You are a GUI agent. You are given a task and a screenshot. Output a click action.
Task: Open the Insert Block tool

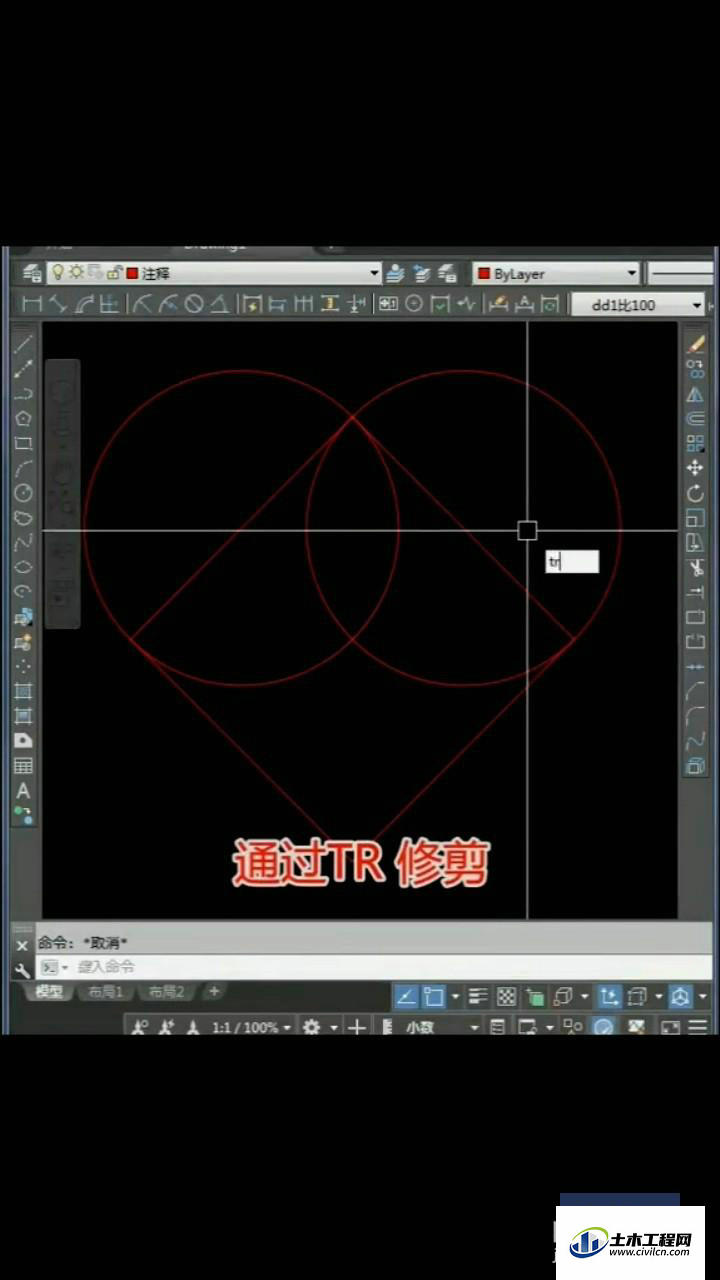click(x=23, y=617)
